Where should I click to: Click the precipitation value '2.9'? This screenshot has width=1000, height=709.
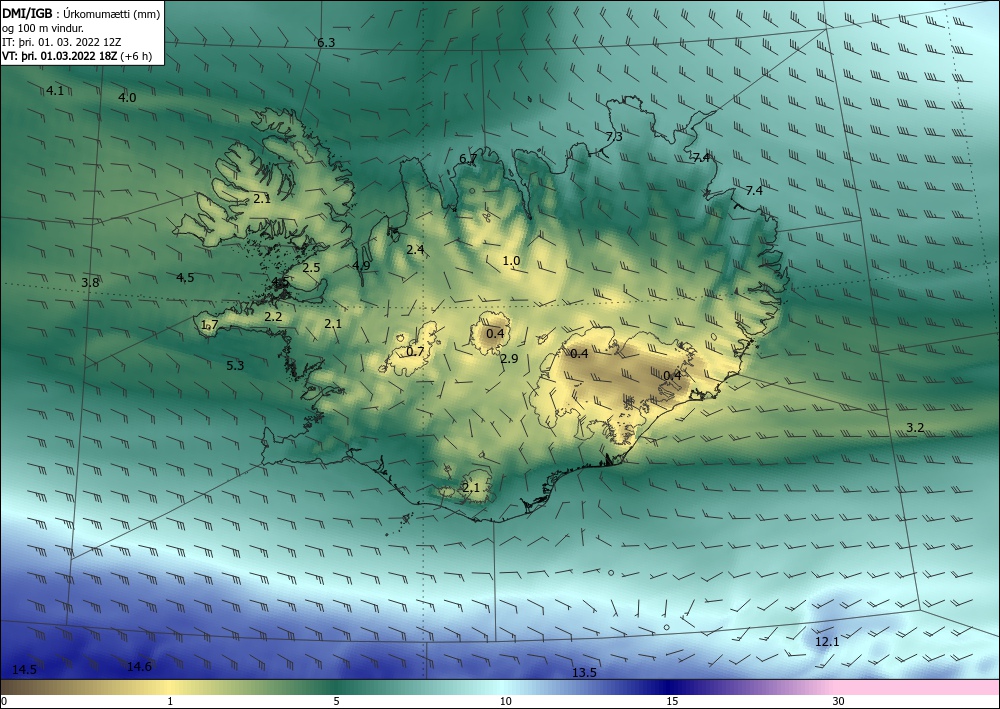(509, 358)
